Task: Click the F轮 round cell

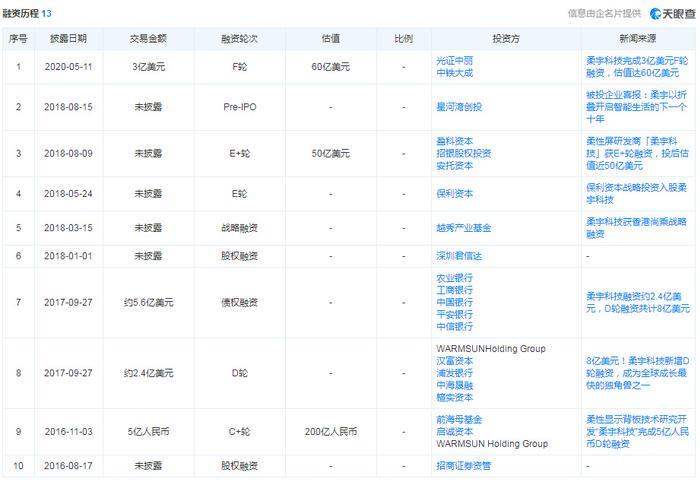Action: coord(239,67)
